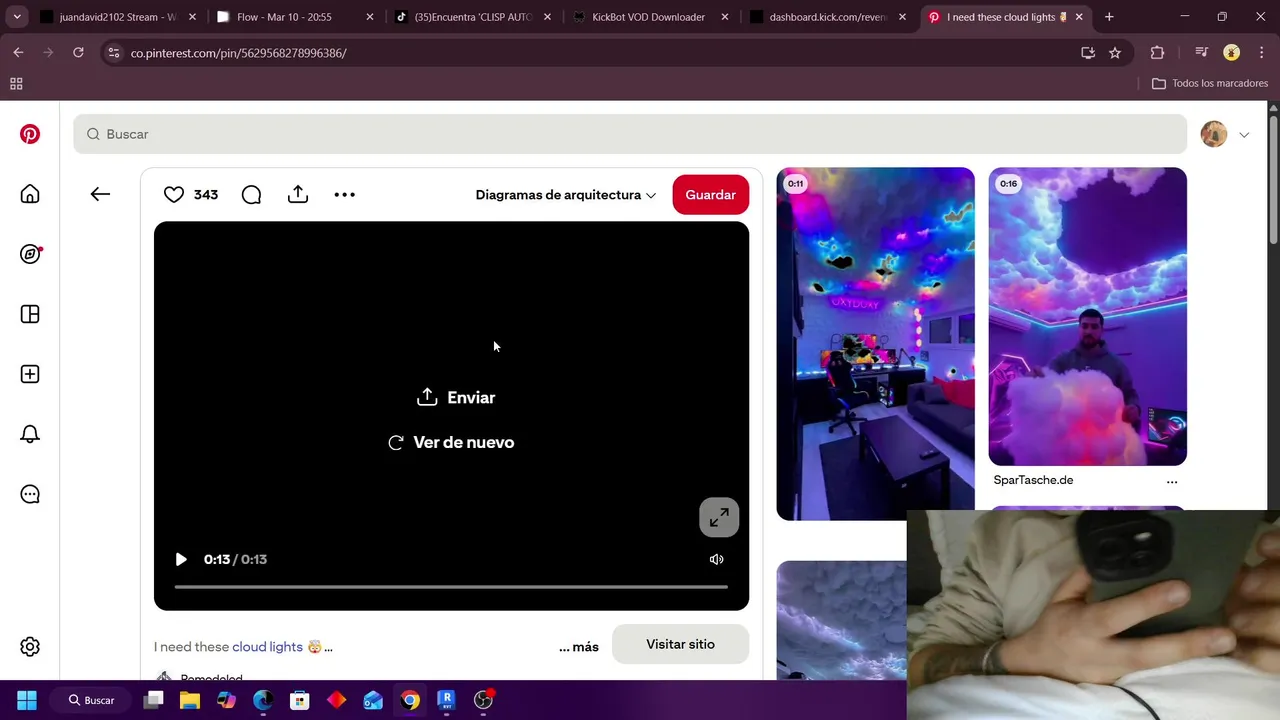Open messages chat bubble icon
This screenshot has height=720, width=1280.
[30, 494]
